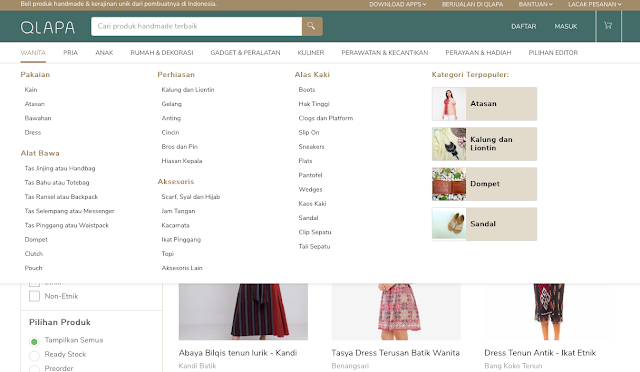
Task: Go to Tali Sepatu subcategory
Action: [314, 247]
